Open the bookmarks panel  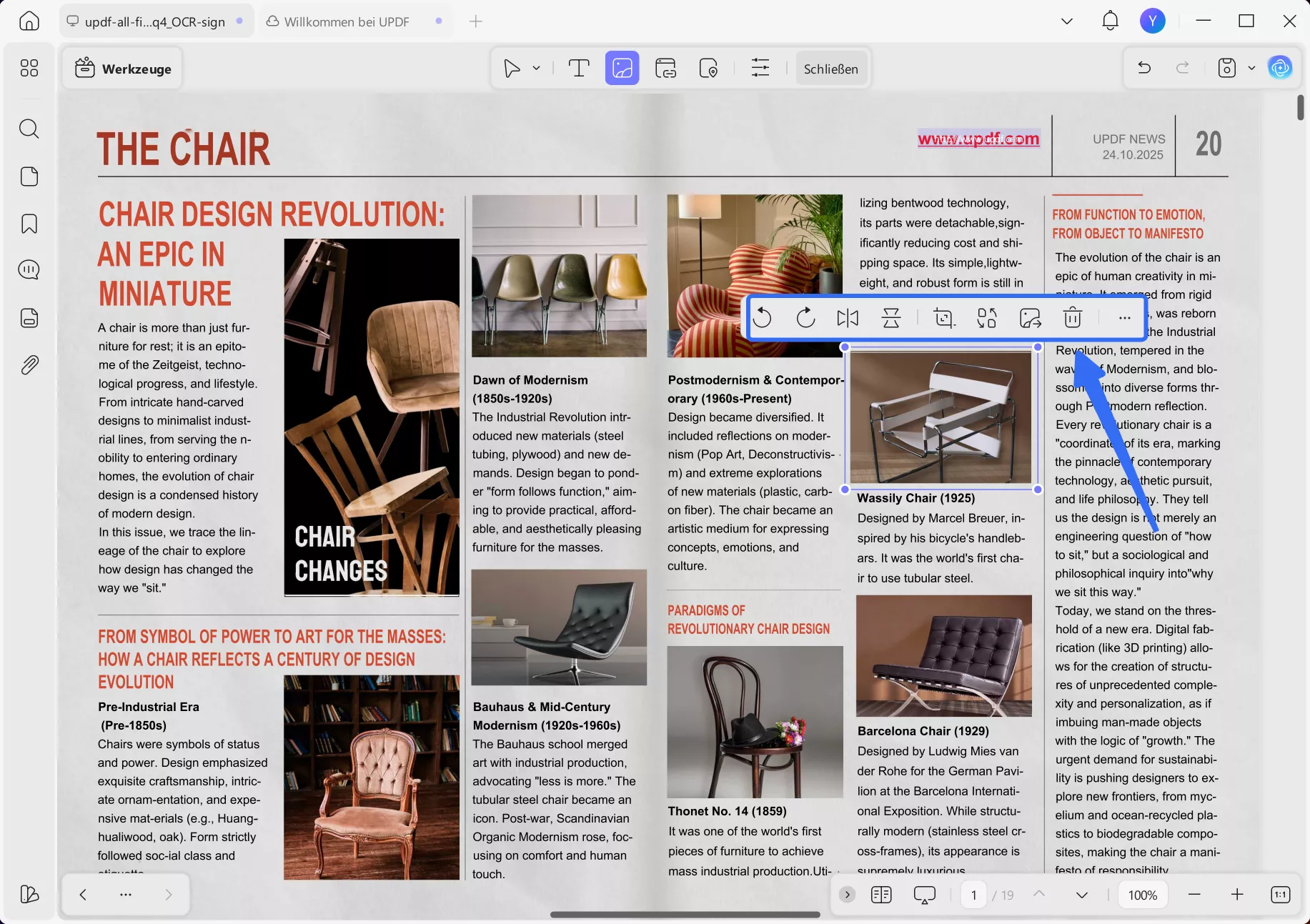29,224
